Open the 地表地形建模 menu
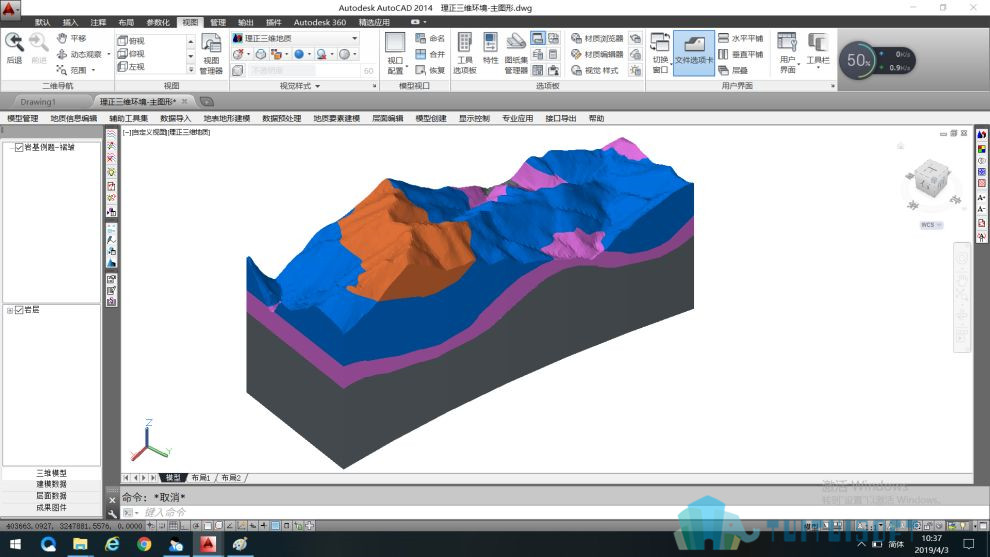The image size is (990, 557). [227, 118]
